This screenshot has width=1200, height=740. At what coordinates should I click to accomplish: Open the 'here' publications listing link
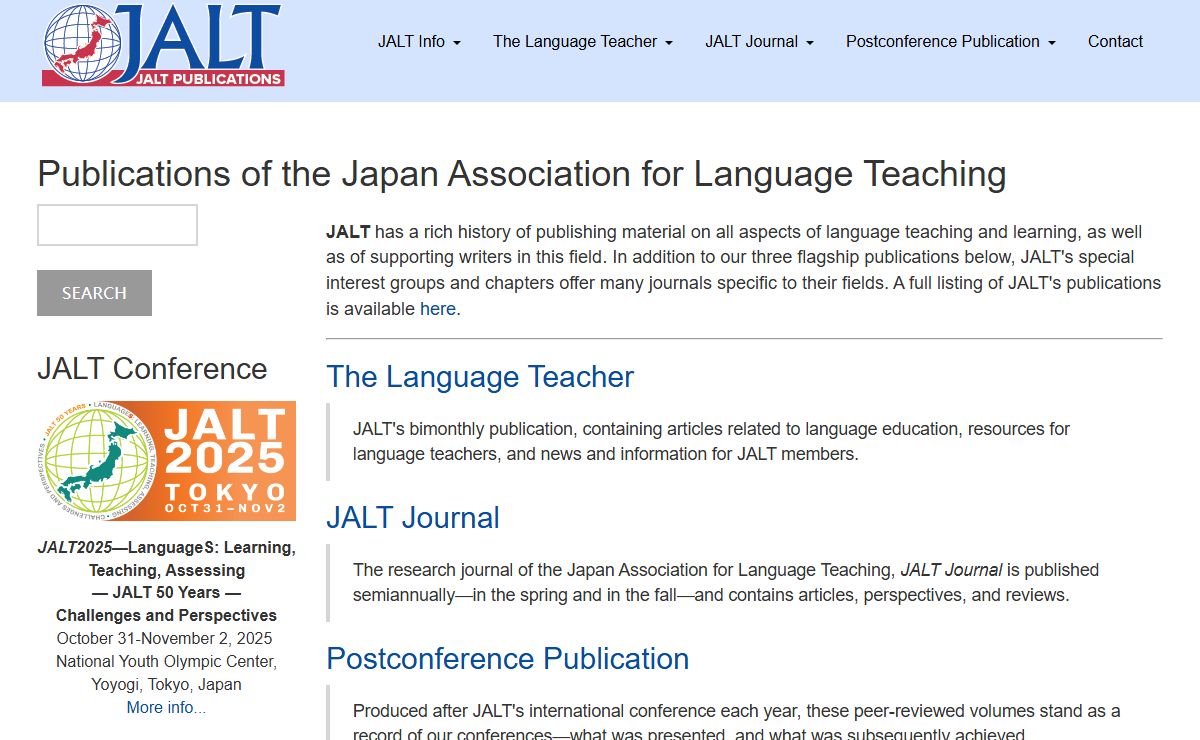coord(438,309)
